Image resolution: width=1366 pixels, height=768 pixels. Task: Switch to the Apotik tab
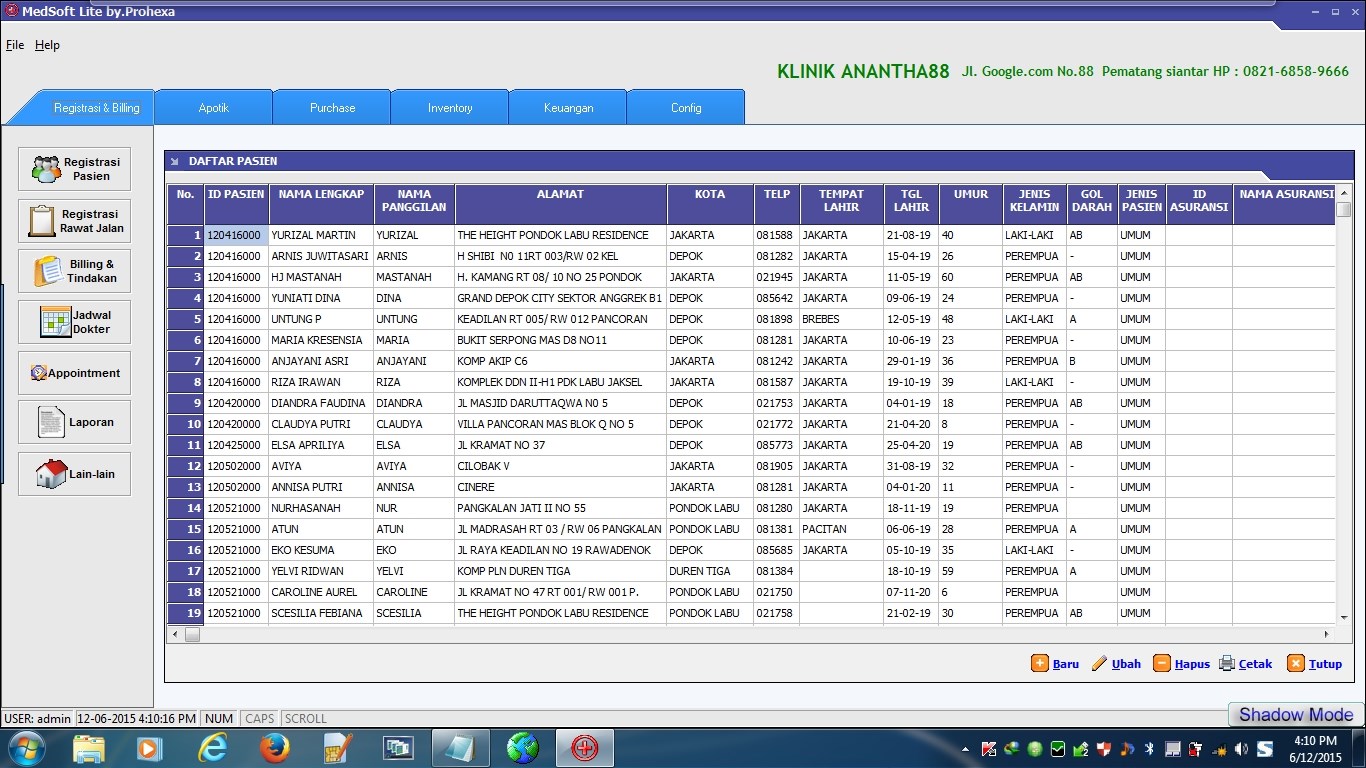click(213, 108)
